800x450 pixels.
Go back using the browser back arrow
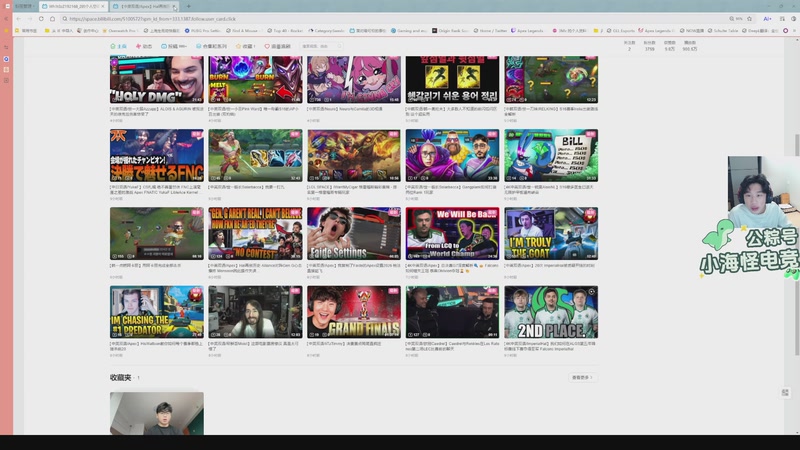(x=19, y=19)
